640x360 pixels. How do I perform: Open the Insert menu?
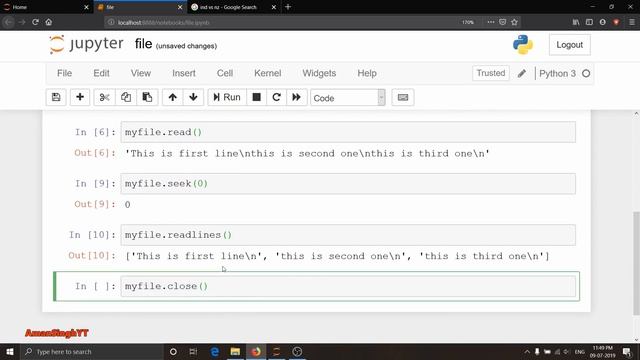(x=184, y=73)
